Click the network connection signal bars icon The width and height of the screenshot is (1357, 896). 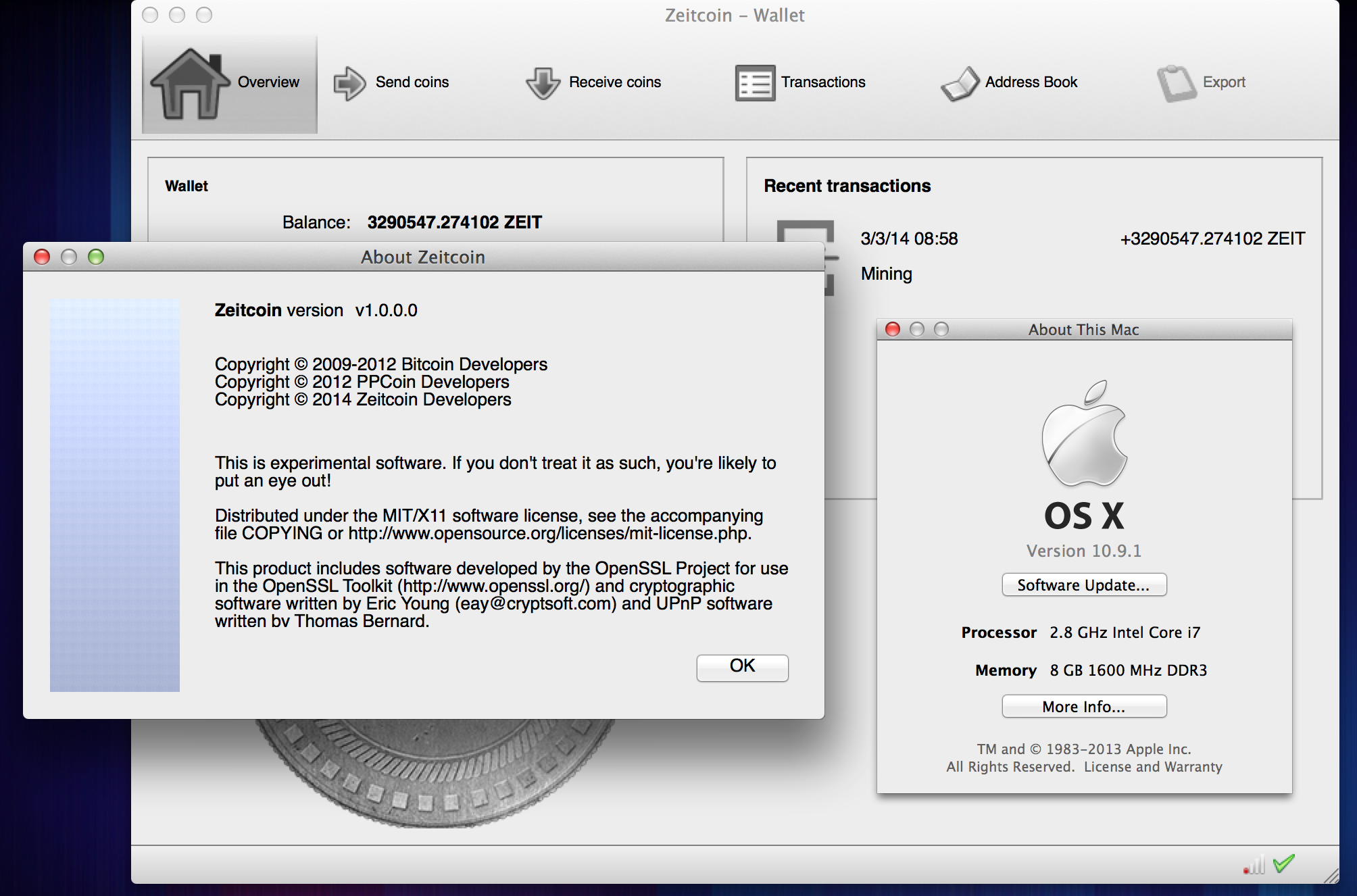(x=1254, y=864)
